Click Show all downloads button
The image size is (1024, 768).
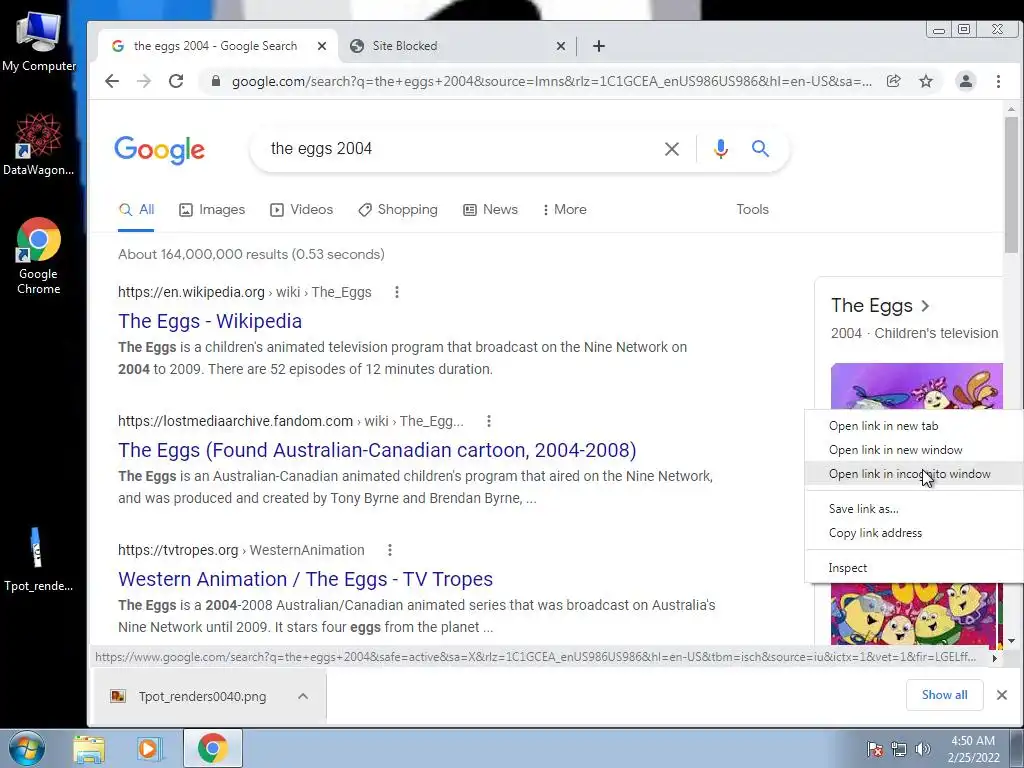(x=944, y=695)
